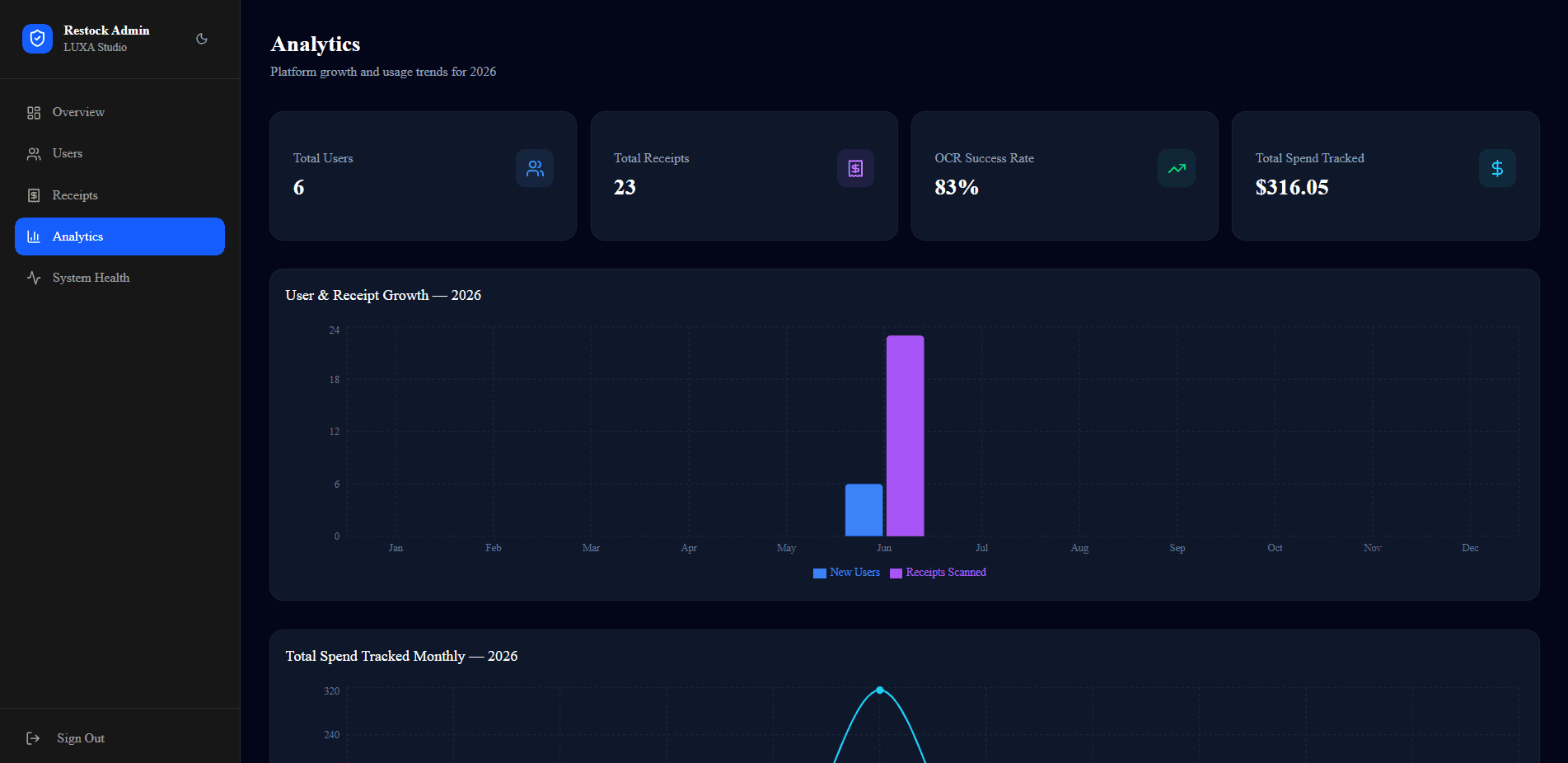Click the 'Total Spend Tracked' card label

tap(1309, 158)
